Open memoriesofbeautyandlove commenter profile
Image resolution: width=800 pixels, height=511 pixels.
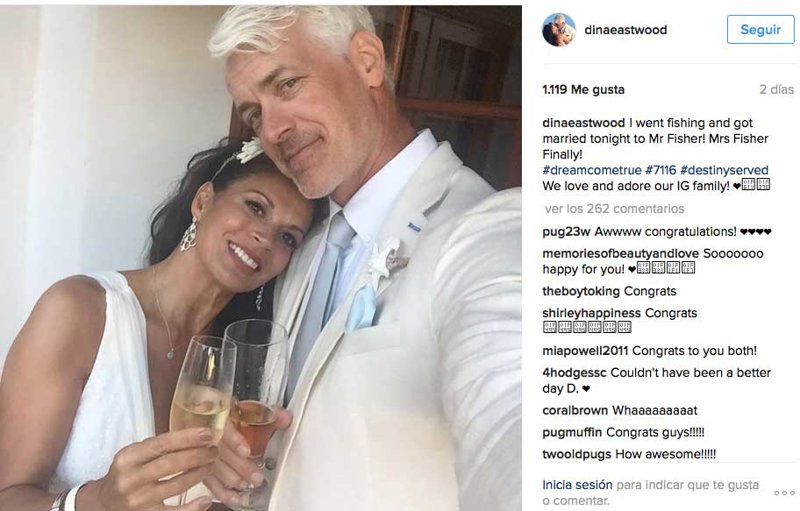click(x=620, y=253)
